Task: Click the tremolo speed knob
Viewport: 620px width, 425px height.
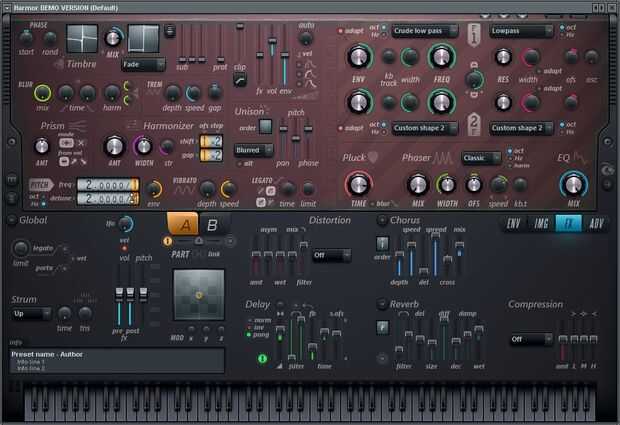Action: 193,93
